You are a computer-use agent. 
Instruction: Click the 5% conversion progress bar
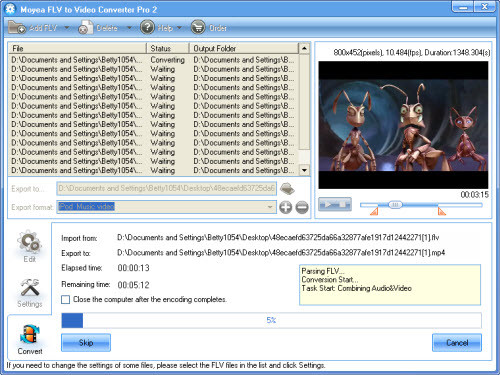(x=271, y=320)
